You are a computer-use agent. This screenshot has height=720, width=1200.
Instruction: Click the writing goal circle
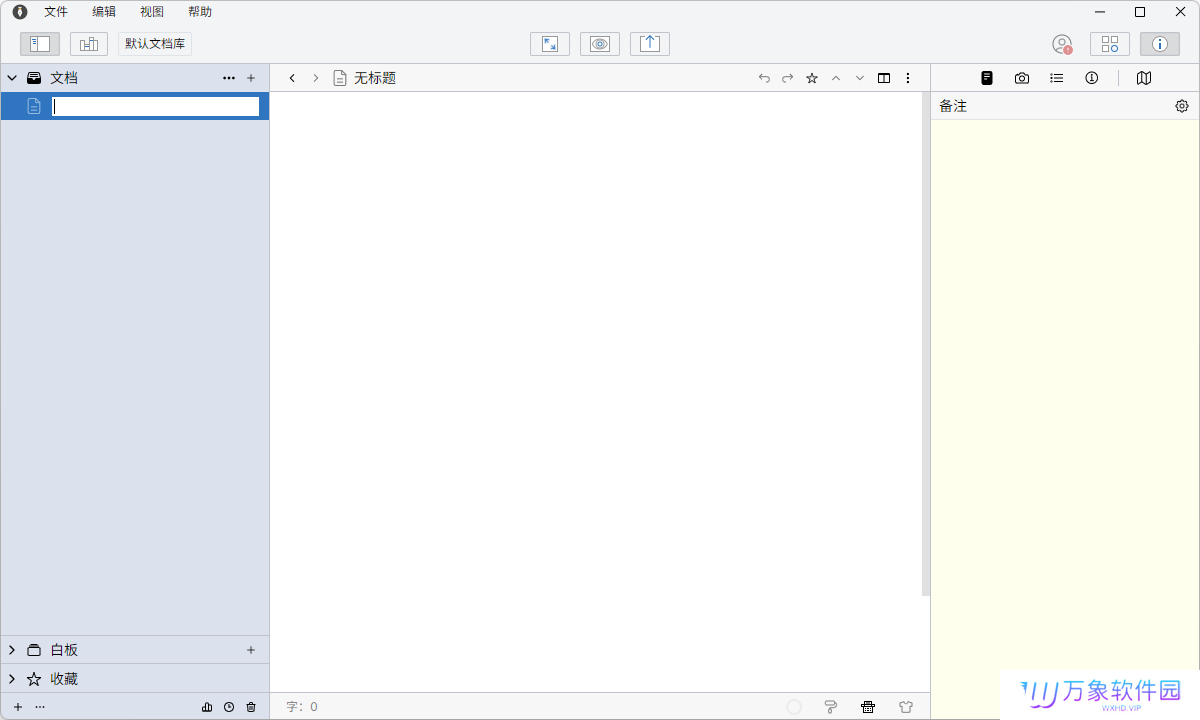click(x=794, y=707)
